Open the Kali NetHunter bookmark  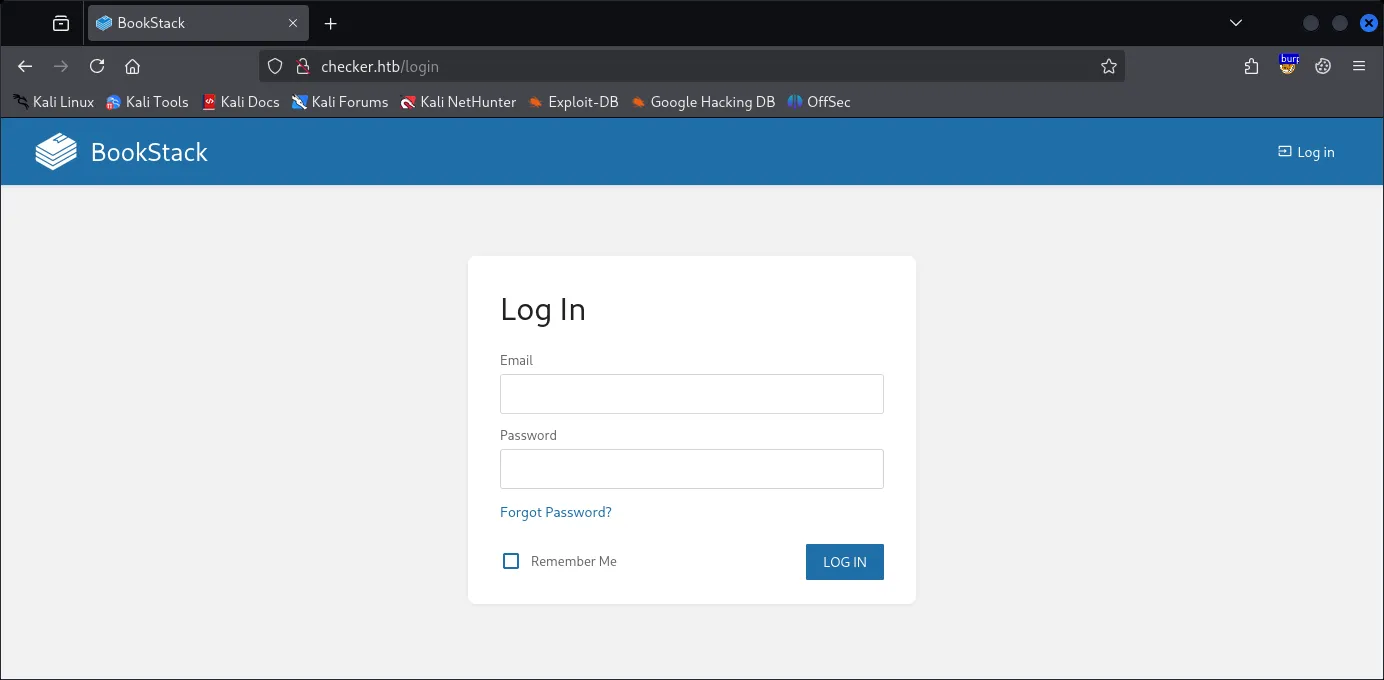coord(458,101)
